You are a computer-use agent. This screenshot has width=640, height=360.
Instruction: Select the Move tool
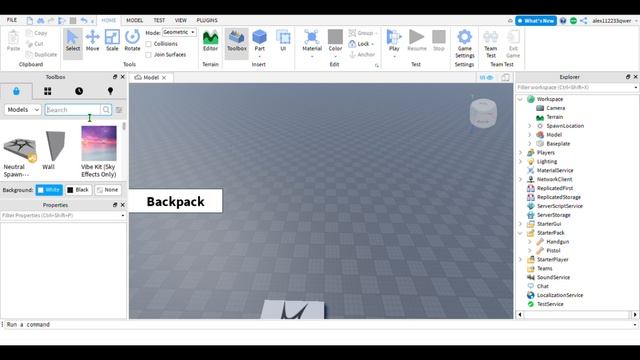pyautogui.click(x=93, y=40)
